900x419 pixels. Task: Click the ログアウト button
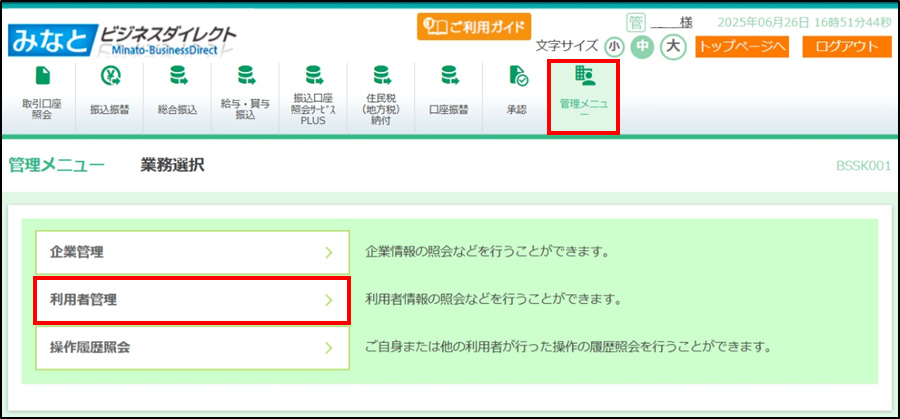click(847, 46)
